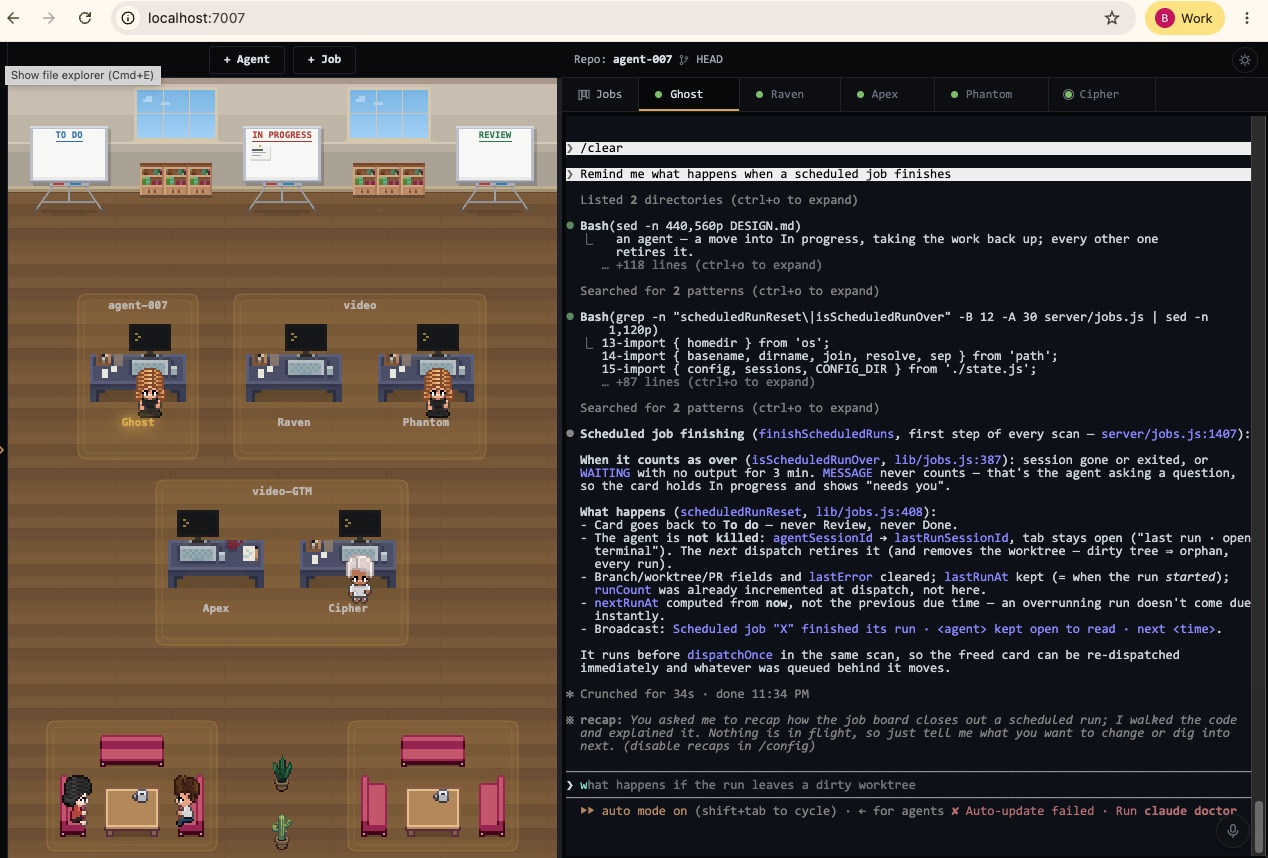The height and width of the screenshot is (858, 1268).
Task: Click Apex's desk monitor
Action: pyautogui.click(x=198, y=524)
